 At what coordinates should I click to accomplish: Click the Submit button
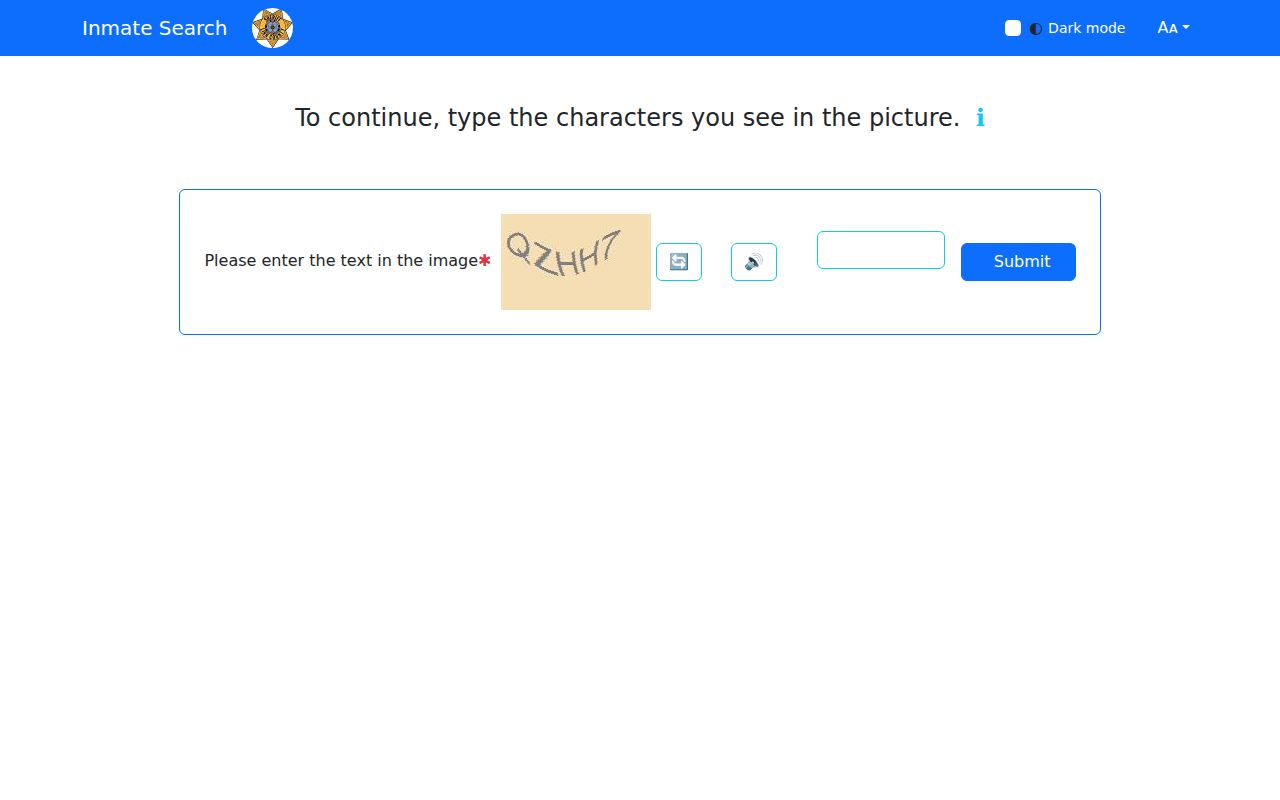[1018, 262]
